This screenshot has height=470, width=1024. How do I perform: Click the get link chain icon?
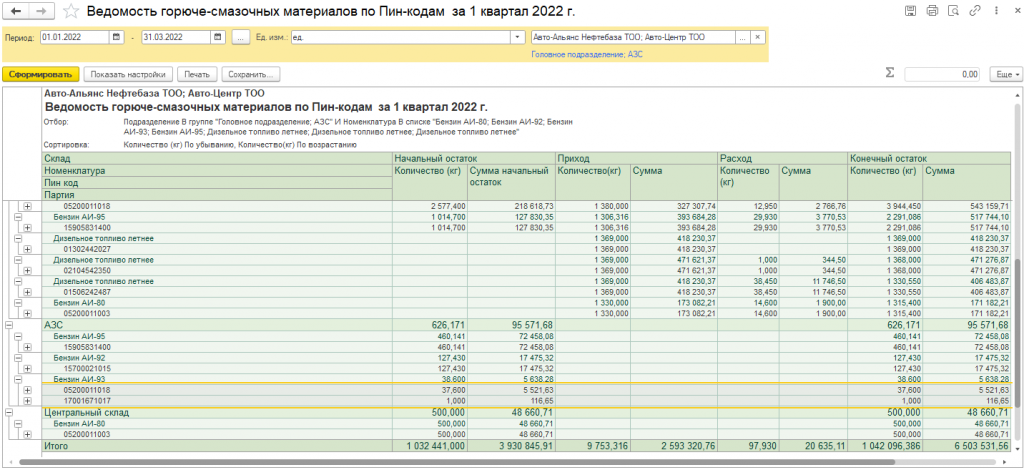click(x=975, y=12)
